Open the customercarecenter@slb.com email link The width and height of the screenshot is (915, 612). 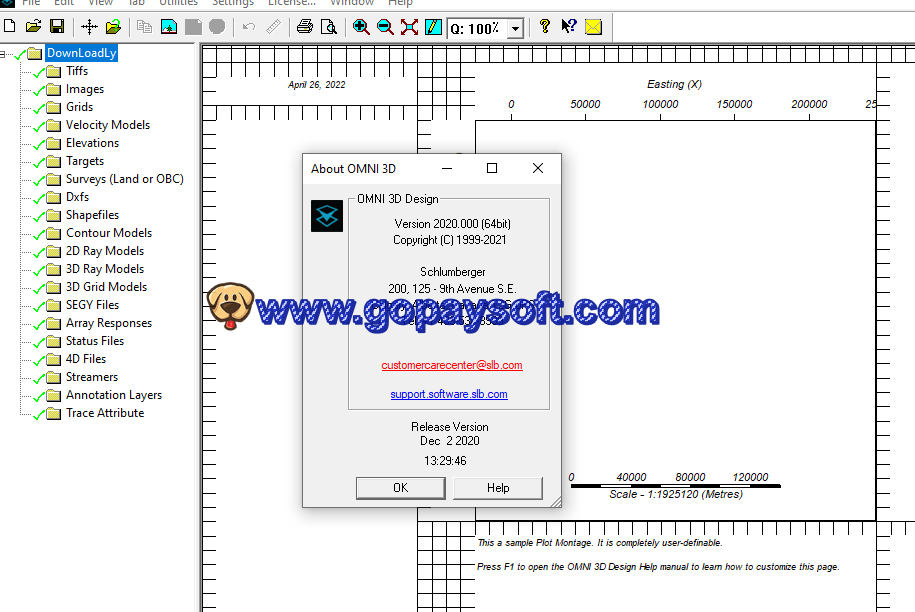[452, 365]
